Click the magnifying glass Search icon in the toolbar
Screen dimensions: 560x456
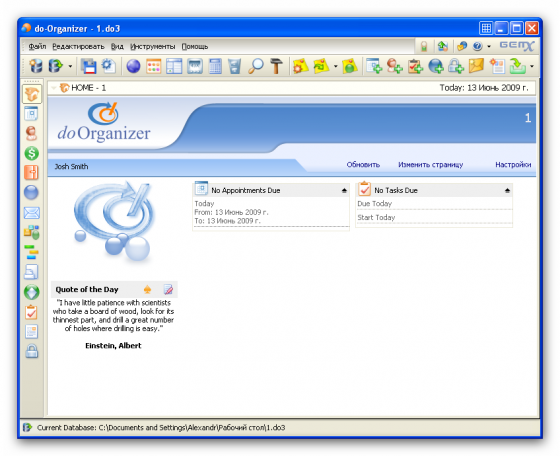pyautogui.click(x=256, y=66)
